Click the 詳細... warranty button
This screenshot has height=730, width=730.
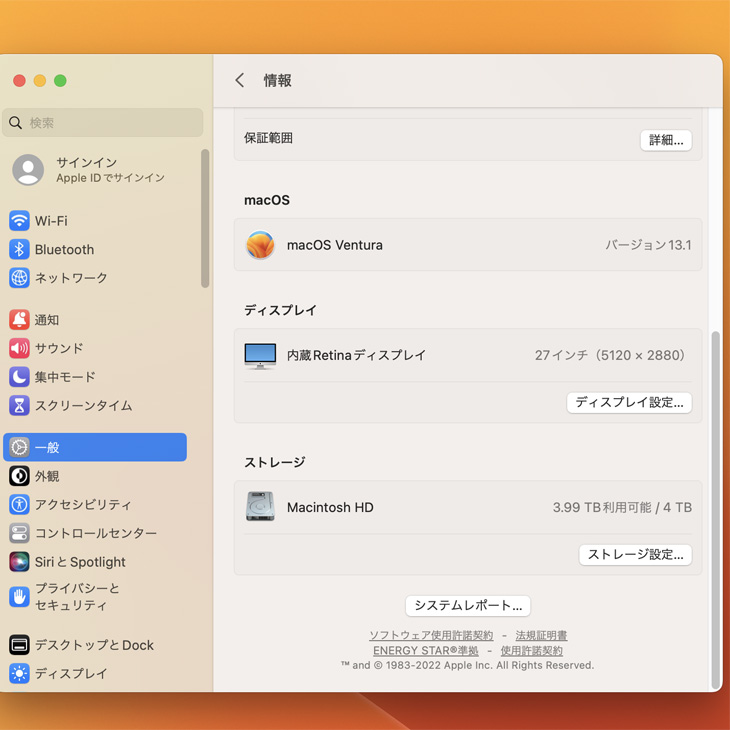pos(666,140)
